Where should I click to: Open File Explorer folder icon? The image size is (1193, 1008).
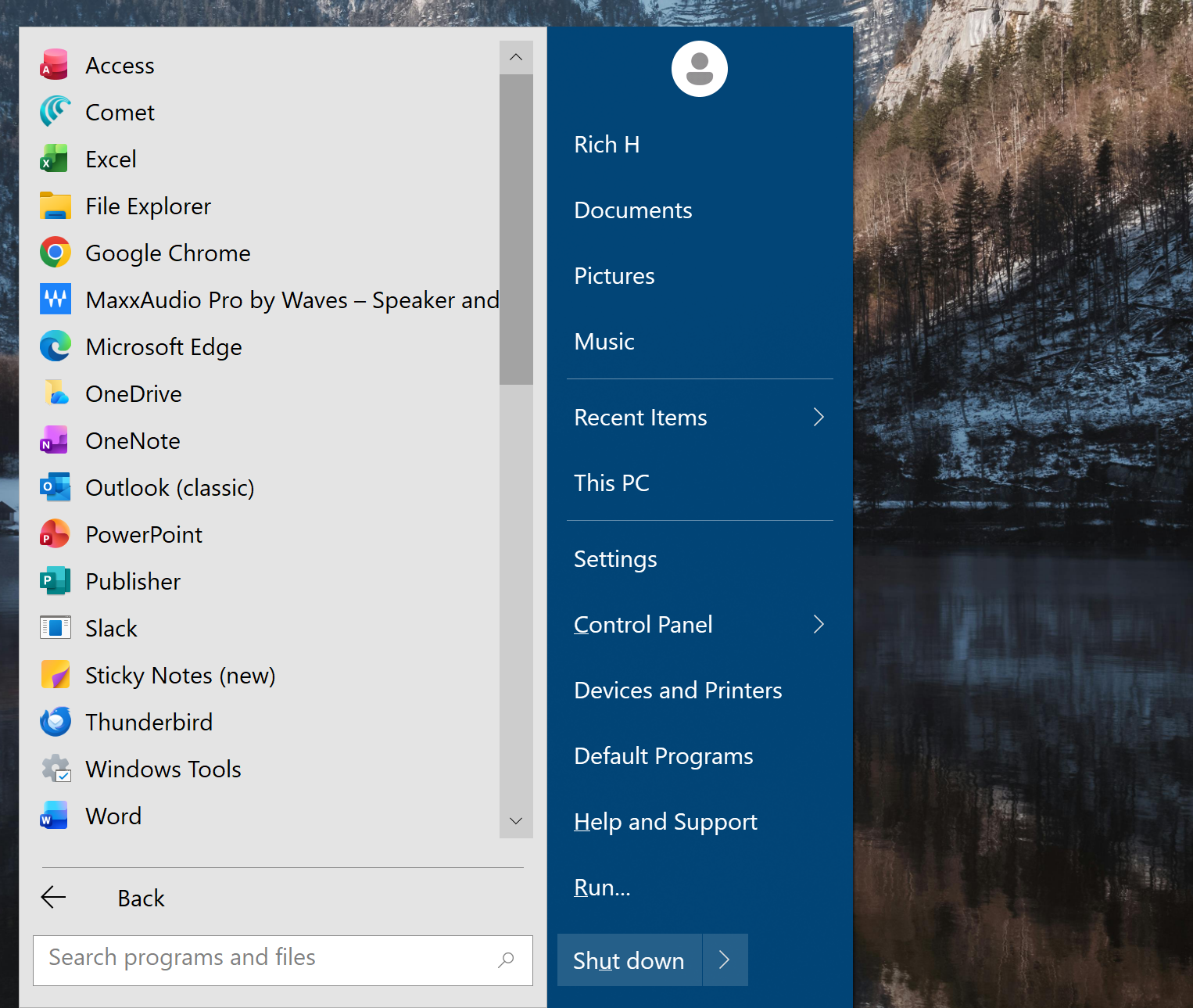(55, 206)
